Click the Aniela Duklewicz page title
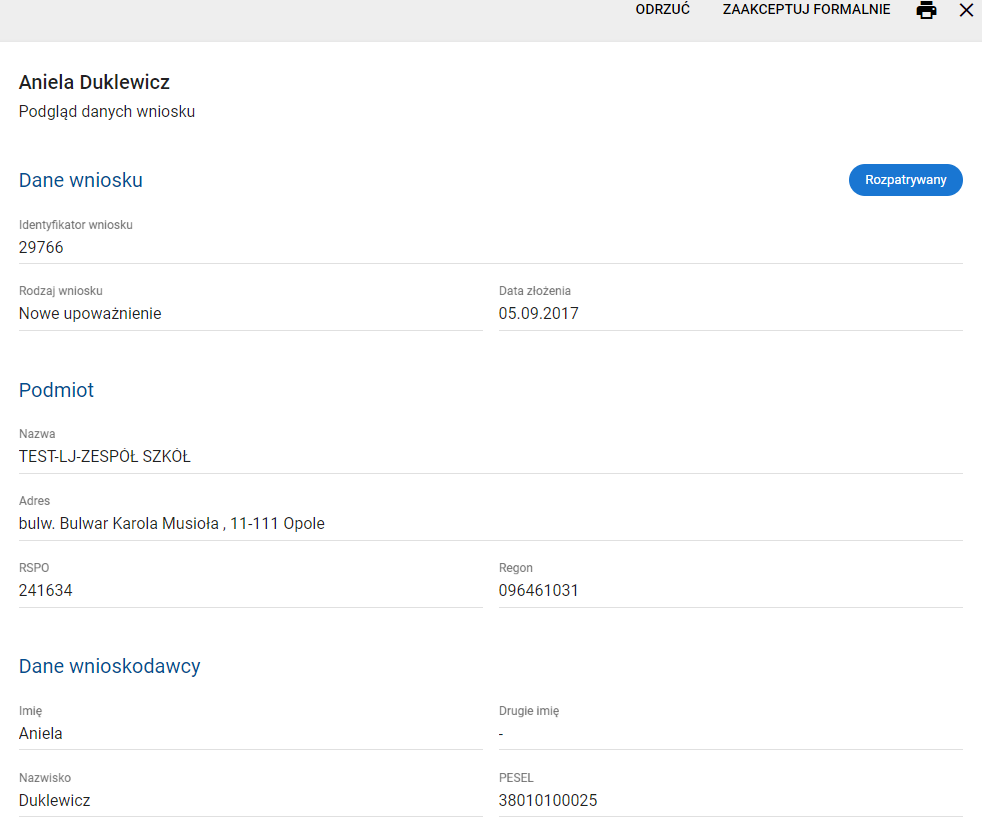 pyautogui.click(x=94, y=82)
